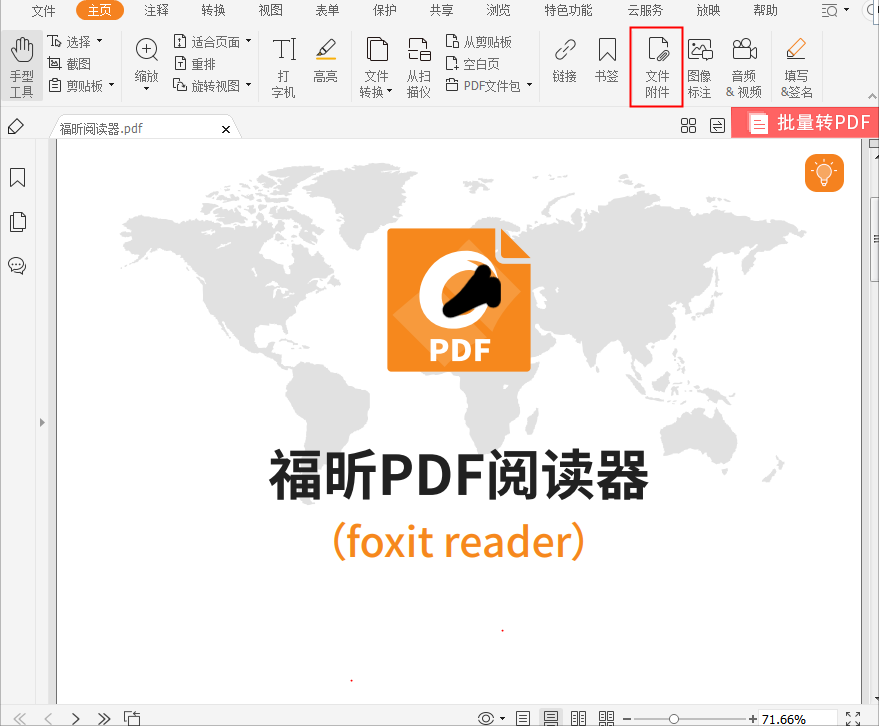Open the Clipboard (剪贴板) tool
The image size is (879, 726).
(x=76, y=86)
